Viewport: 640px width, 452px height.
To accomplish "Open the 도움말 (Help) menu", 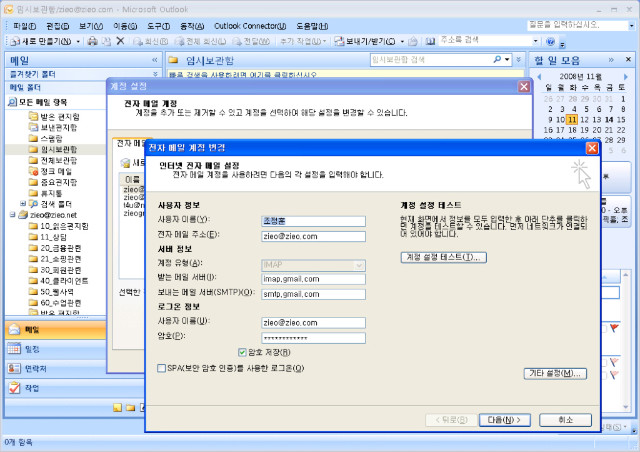I will (x=312, y=26).
